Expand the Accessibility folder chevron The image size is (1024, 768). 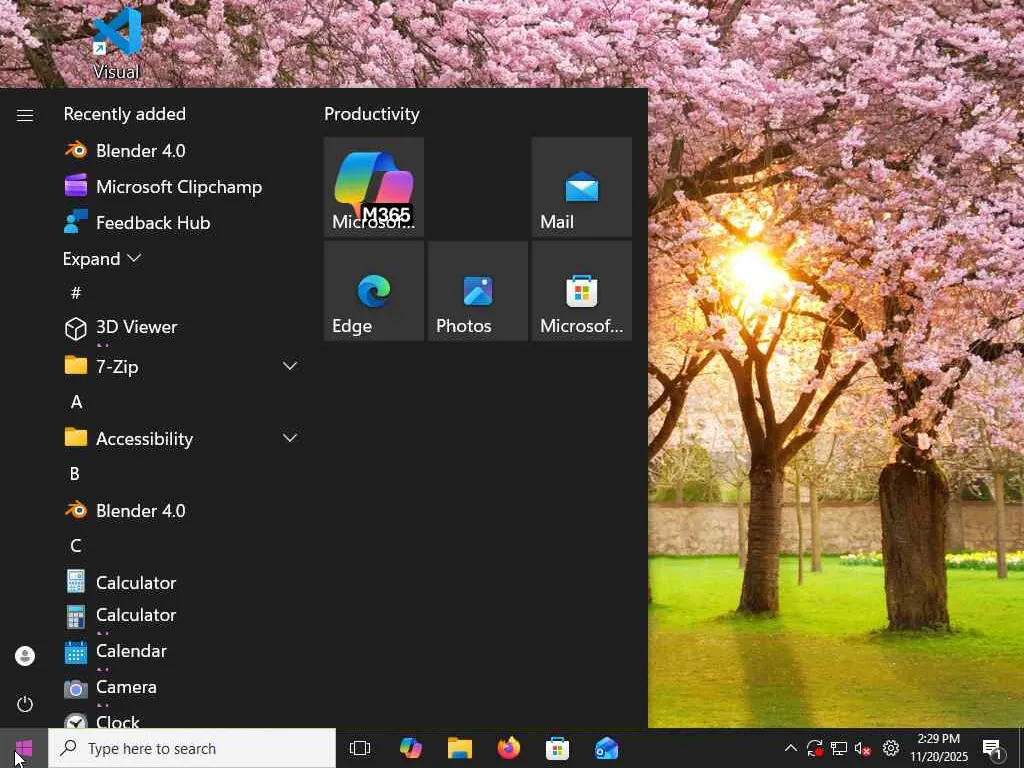click(290, 438)
